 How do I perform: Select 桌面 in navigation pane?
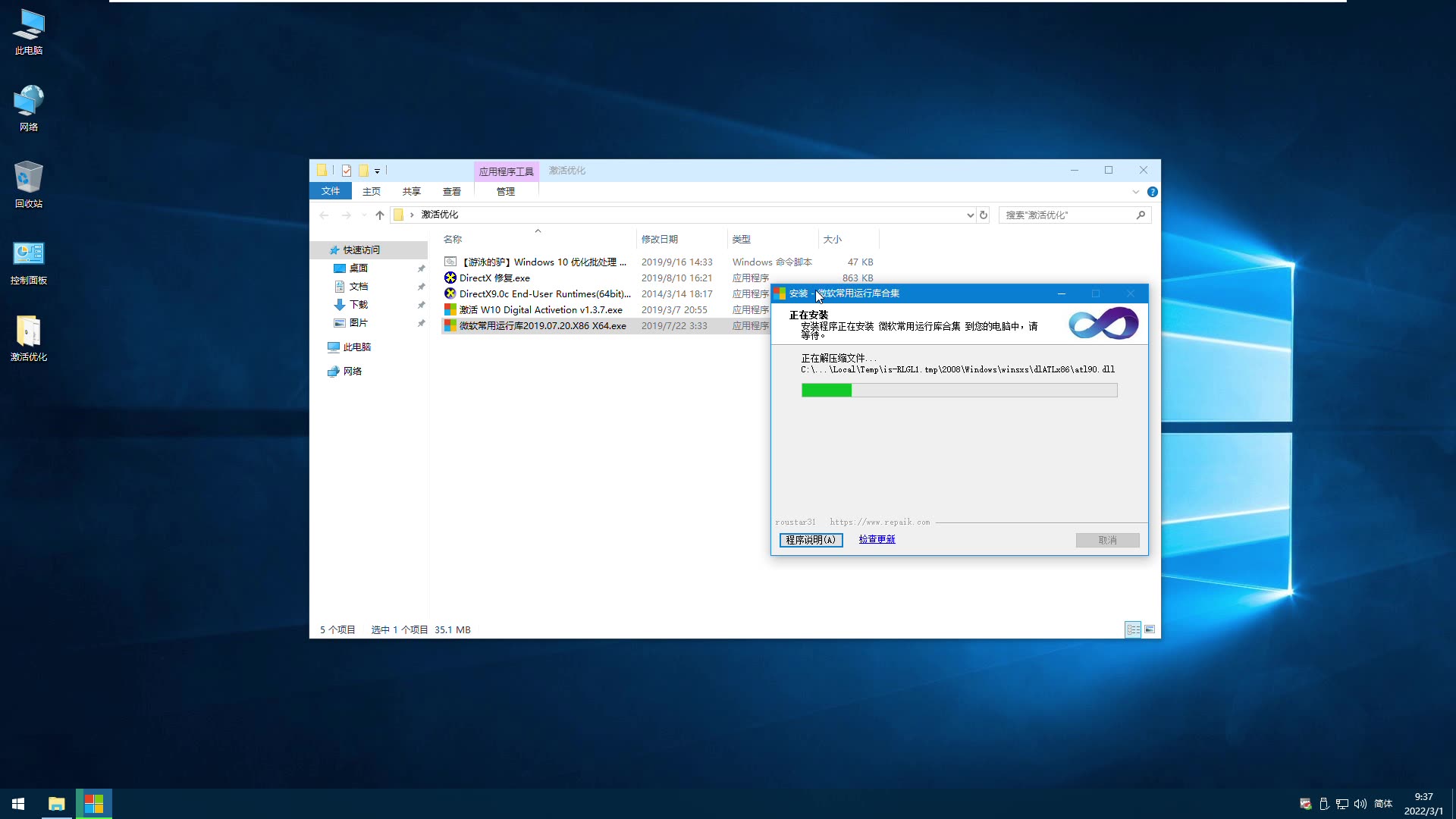click(x=369, y=268)
